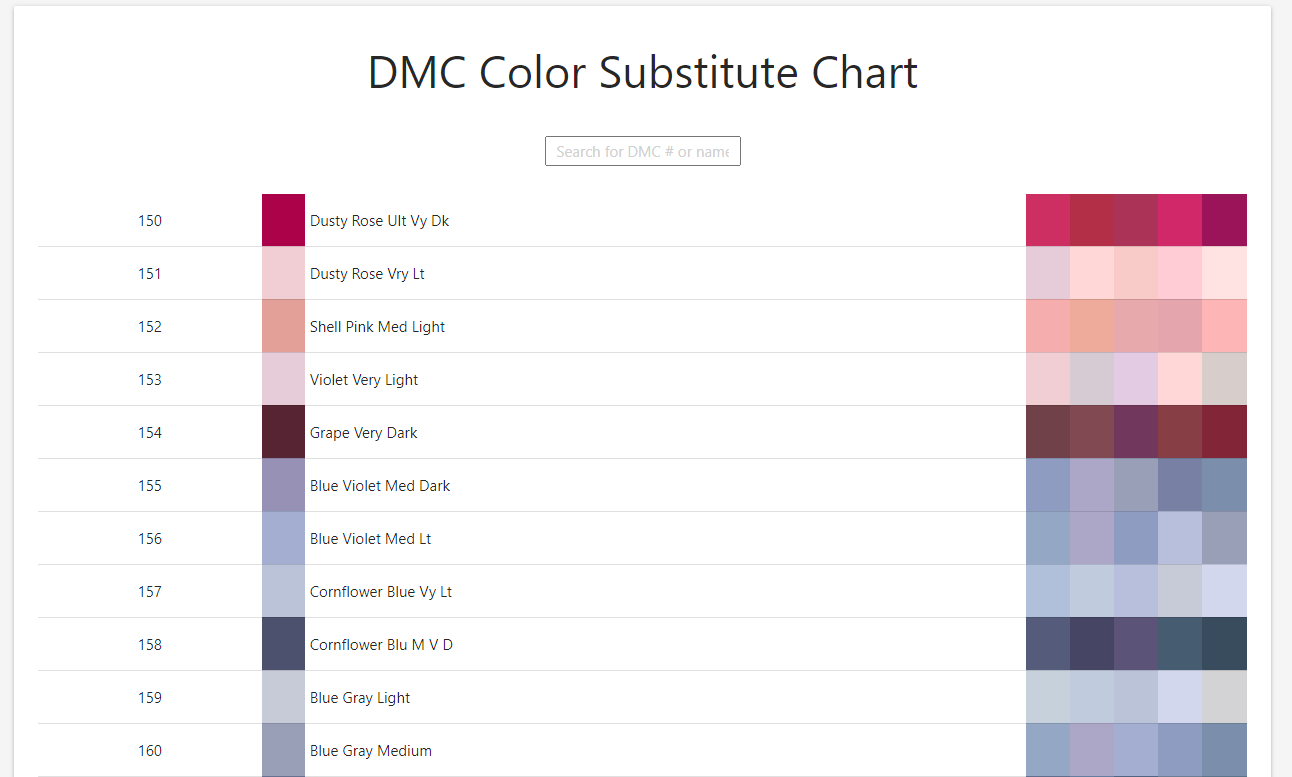Click the Dusty Rose Ult Vy Dk name
This screenshot has width=1292, height=777.
click(379, 220)
